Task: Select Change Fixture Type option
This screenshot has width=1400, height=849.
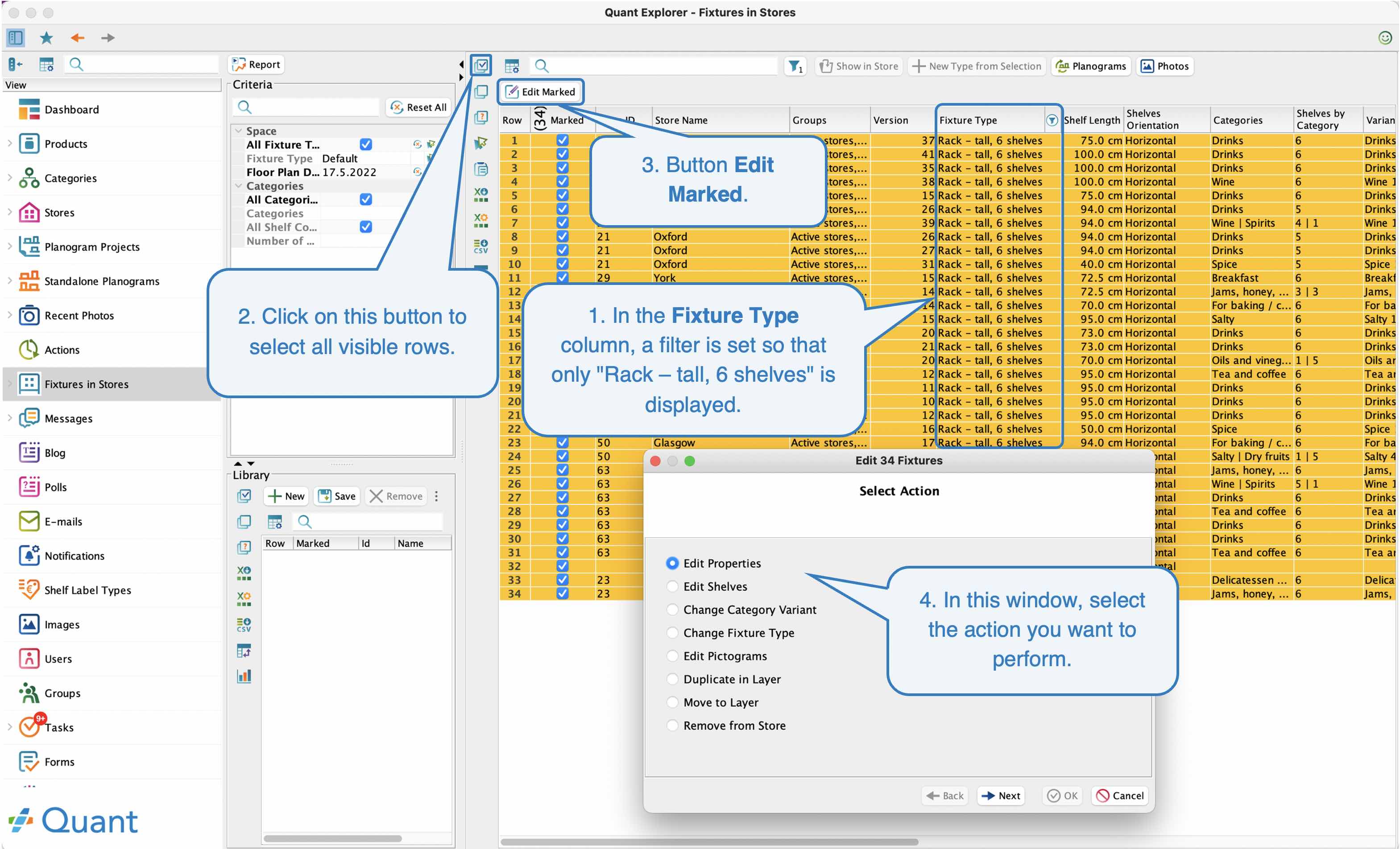Action: (x=672, y=633)
